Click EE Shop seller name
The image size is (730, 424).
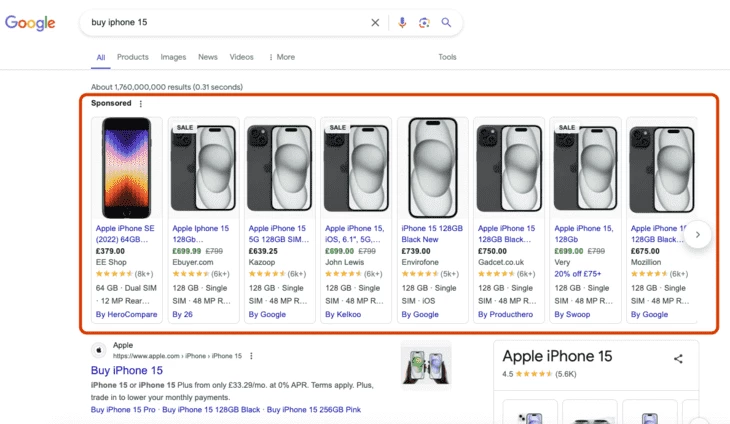(x=111, y=262)
